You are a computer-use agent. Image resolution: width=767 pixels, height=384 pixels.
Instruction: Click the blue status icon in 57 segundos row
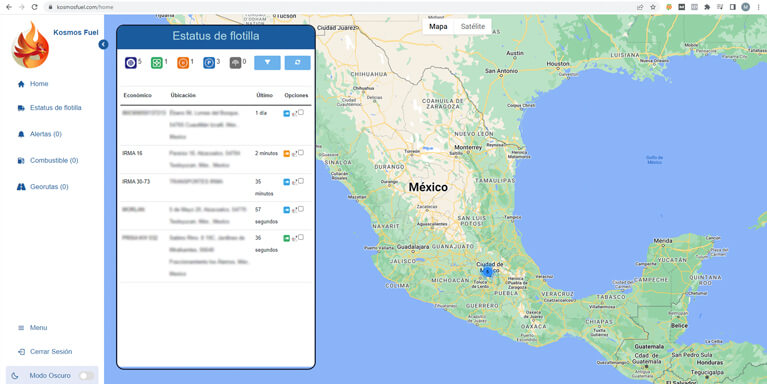pyautogui.click(x=287, y=210)
